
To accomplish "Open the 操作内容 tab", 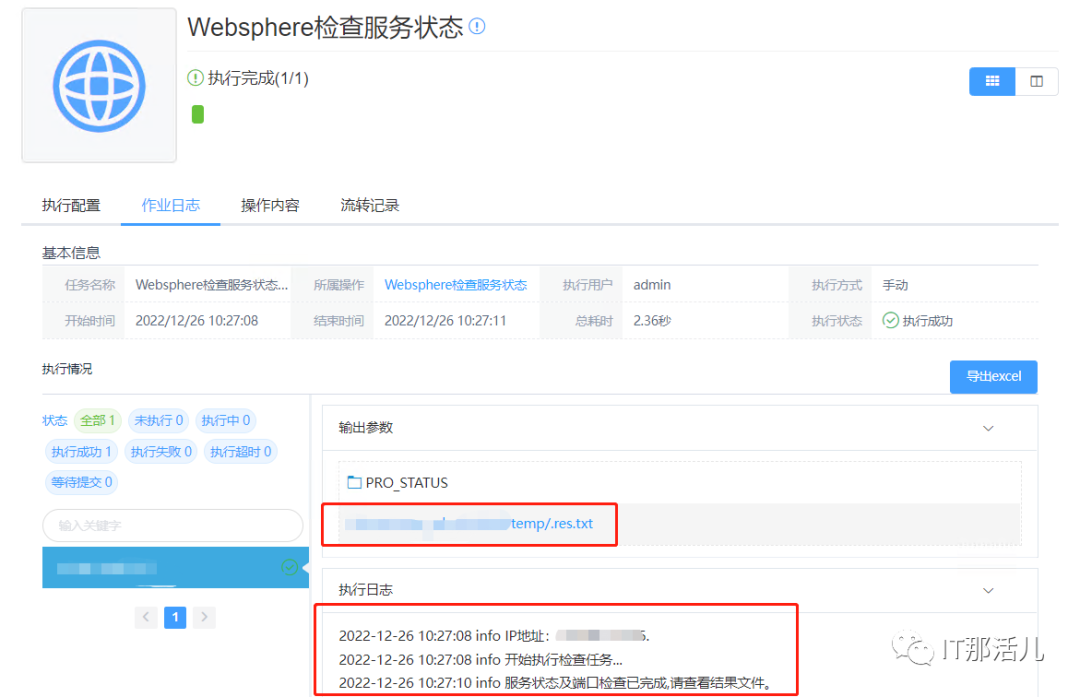I will tap(270, 205).
